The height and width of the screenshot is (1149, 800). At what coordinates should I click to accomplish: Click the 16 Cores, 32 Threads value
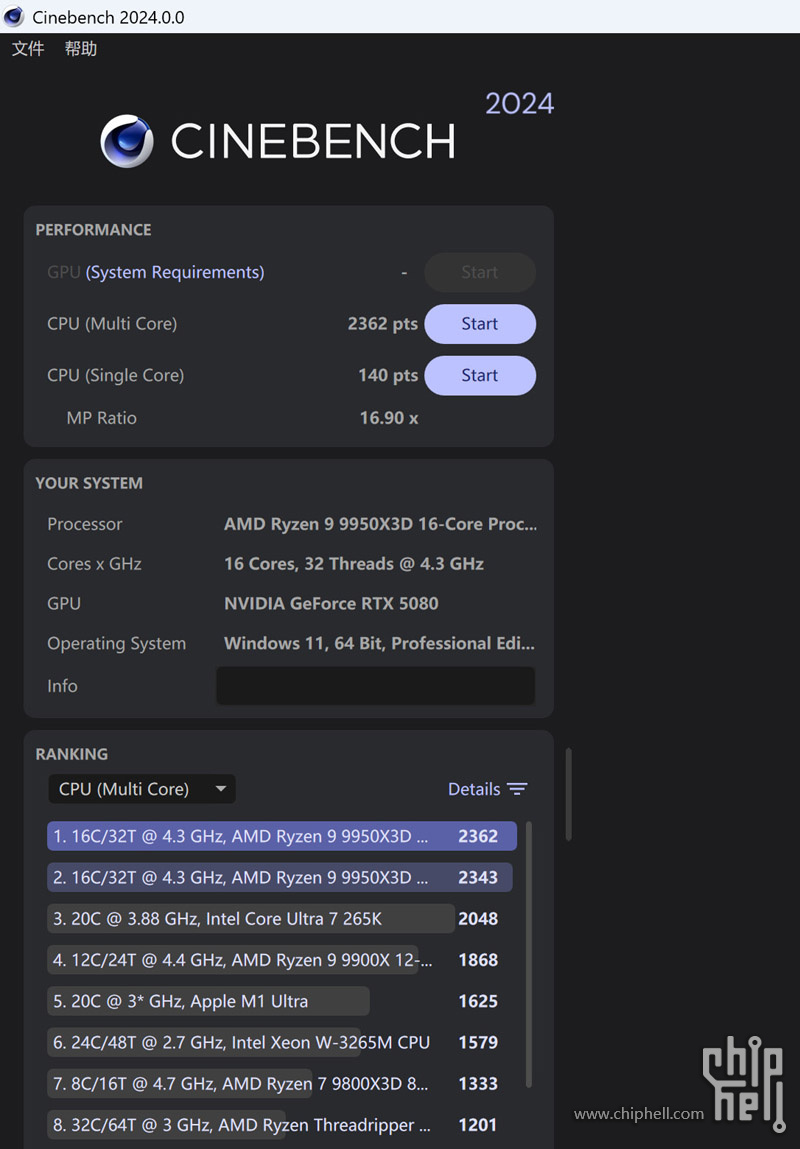[354, 564]
